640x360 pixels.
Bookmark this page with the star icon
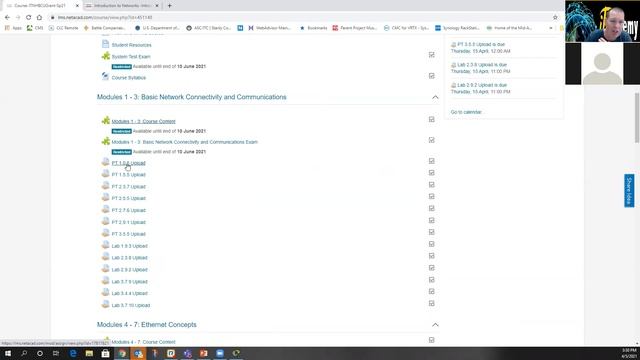coord(555,18)
